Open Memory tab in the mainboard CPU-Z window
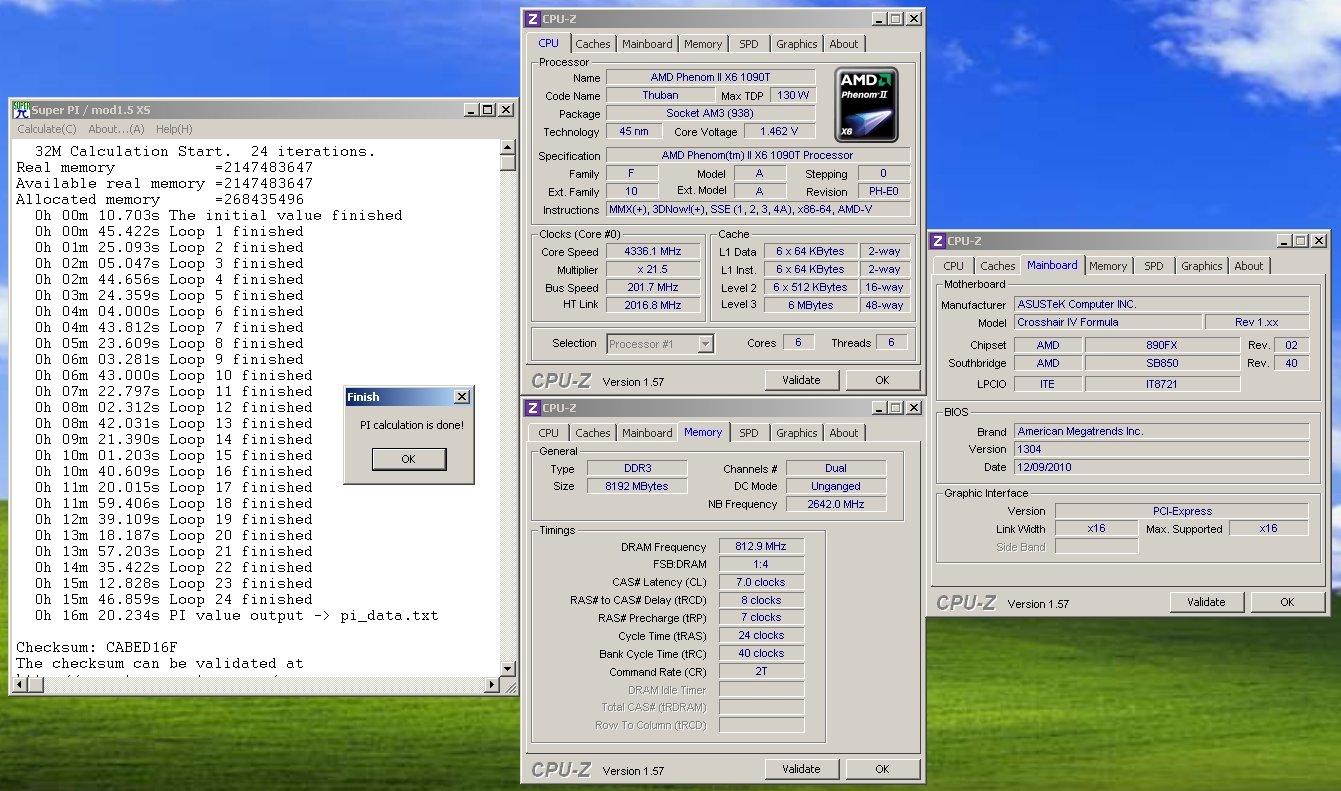1341x791 pixels. [1108, 266]
